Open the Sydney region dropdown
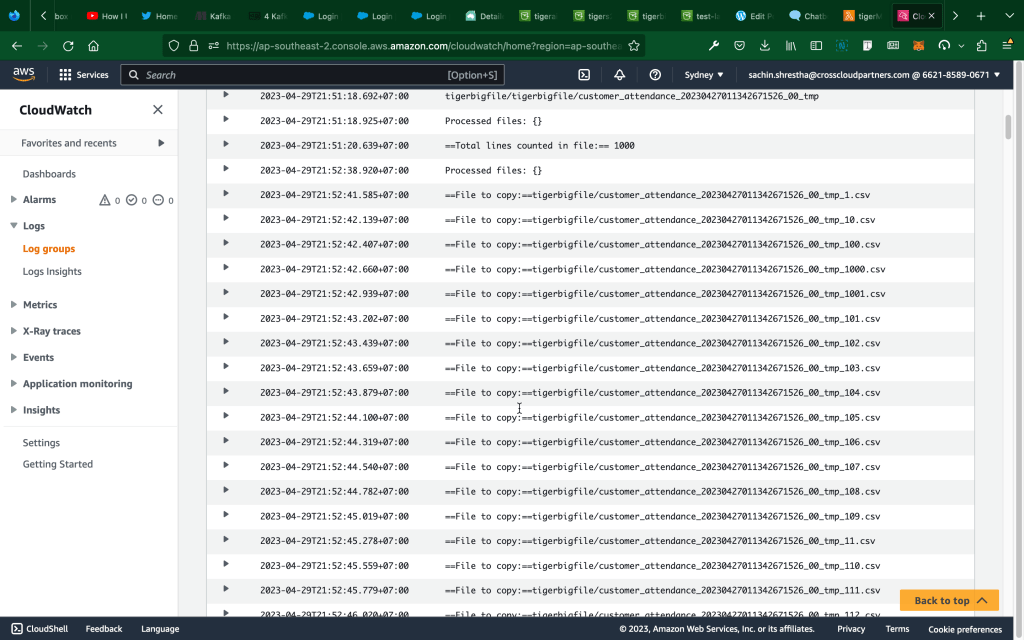 704,75
